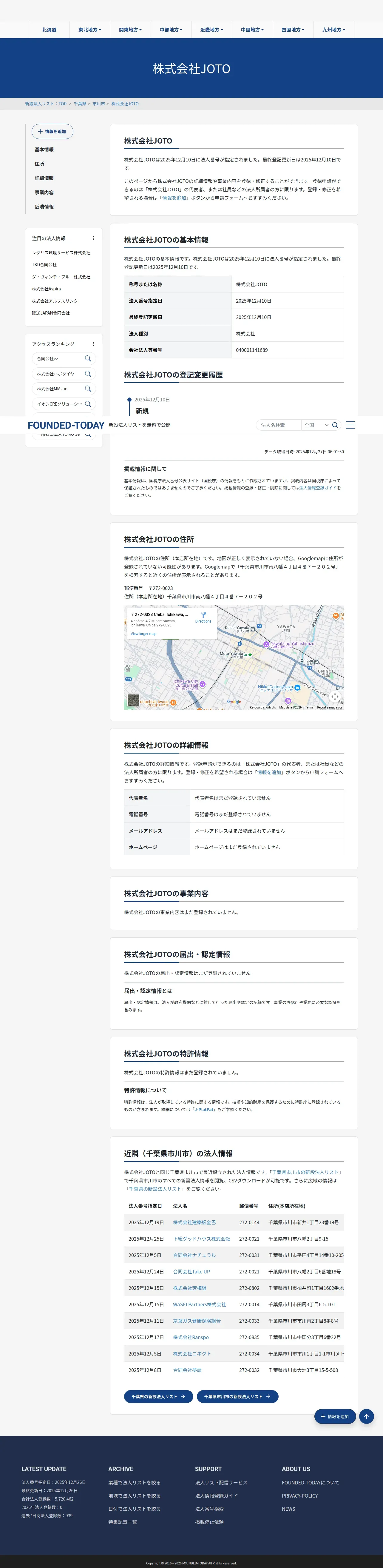This screenshot has width=383, height=1568.
Task: Click the 千葉県市川市の新設法人リスト button
Action: point(238,1396)
